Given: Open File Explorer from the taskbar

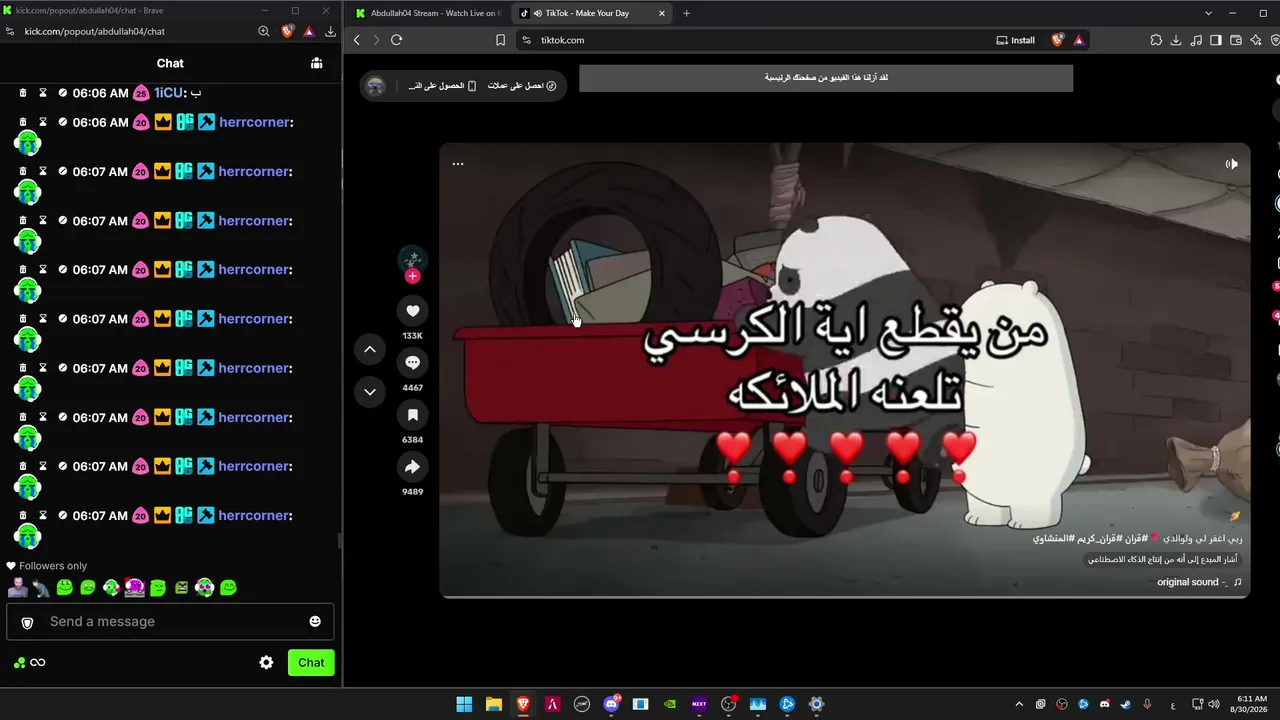Looking at the screenshot, I should (493, 704).
